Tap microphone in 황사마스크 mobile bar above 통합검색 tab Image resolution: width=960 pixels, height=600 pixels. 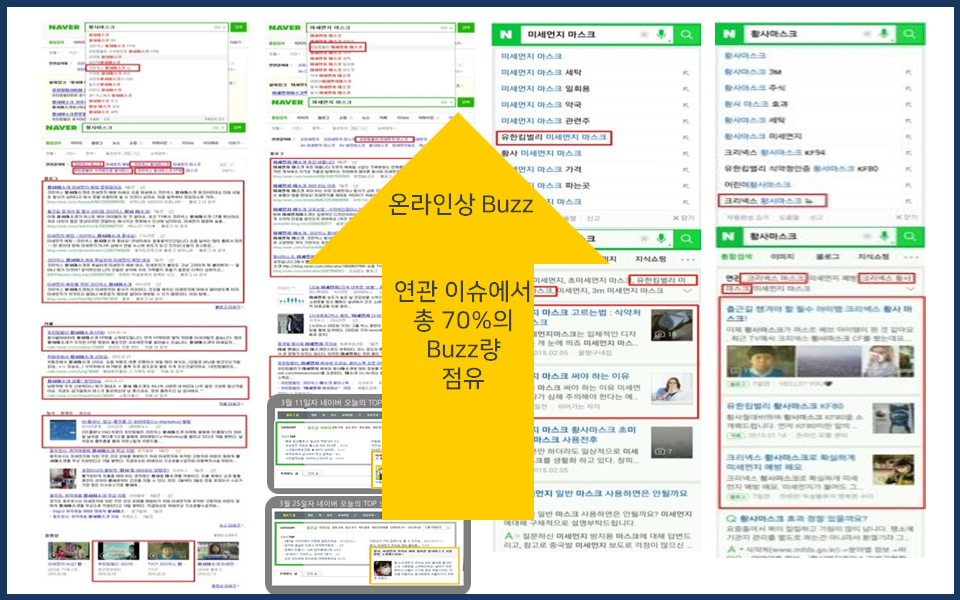pos(883,236)
